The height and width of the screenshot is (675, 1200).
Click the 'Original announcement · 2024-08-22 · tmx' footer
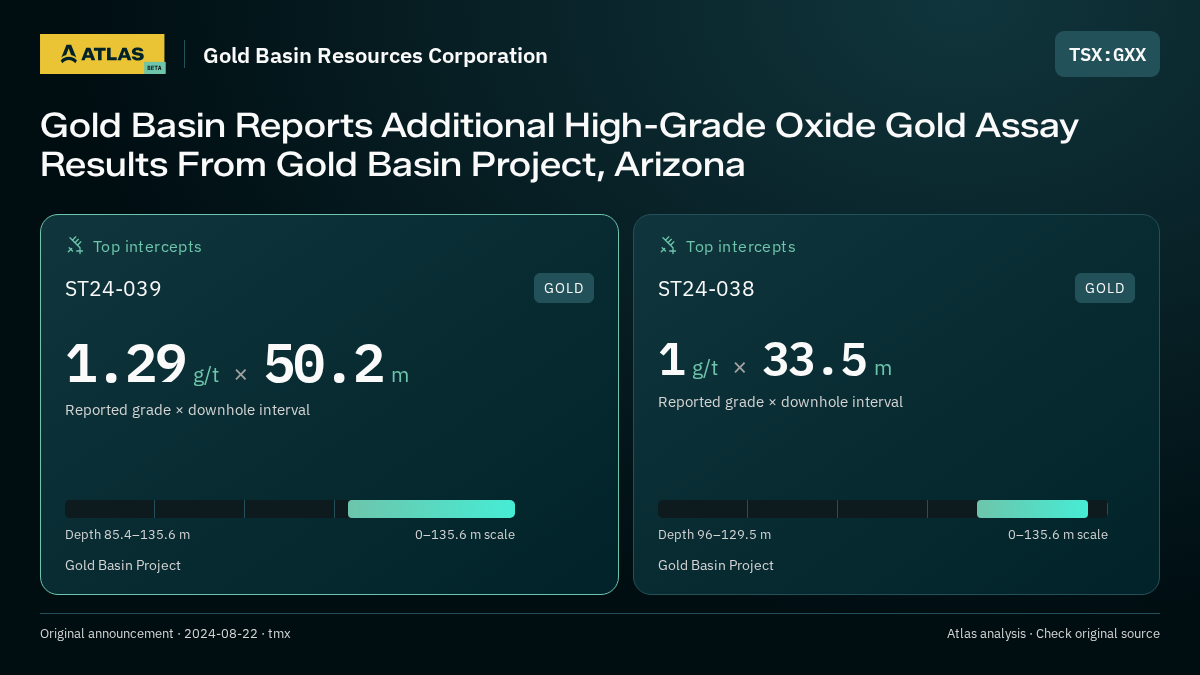[165, 634]
